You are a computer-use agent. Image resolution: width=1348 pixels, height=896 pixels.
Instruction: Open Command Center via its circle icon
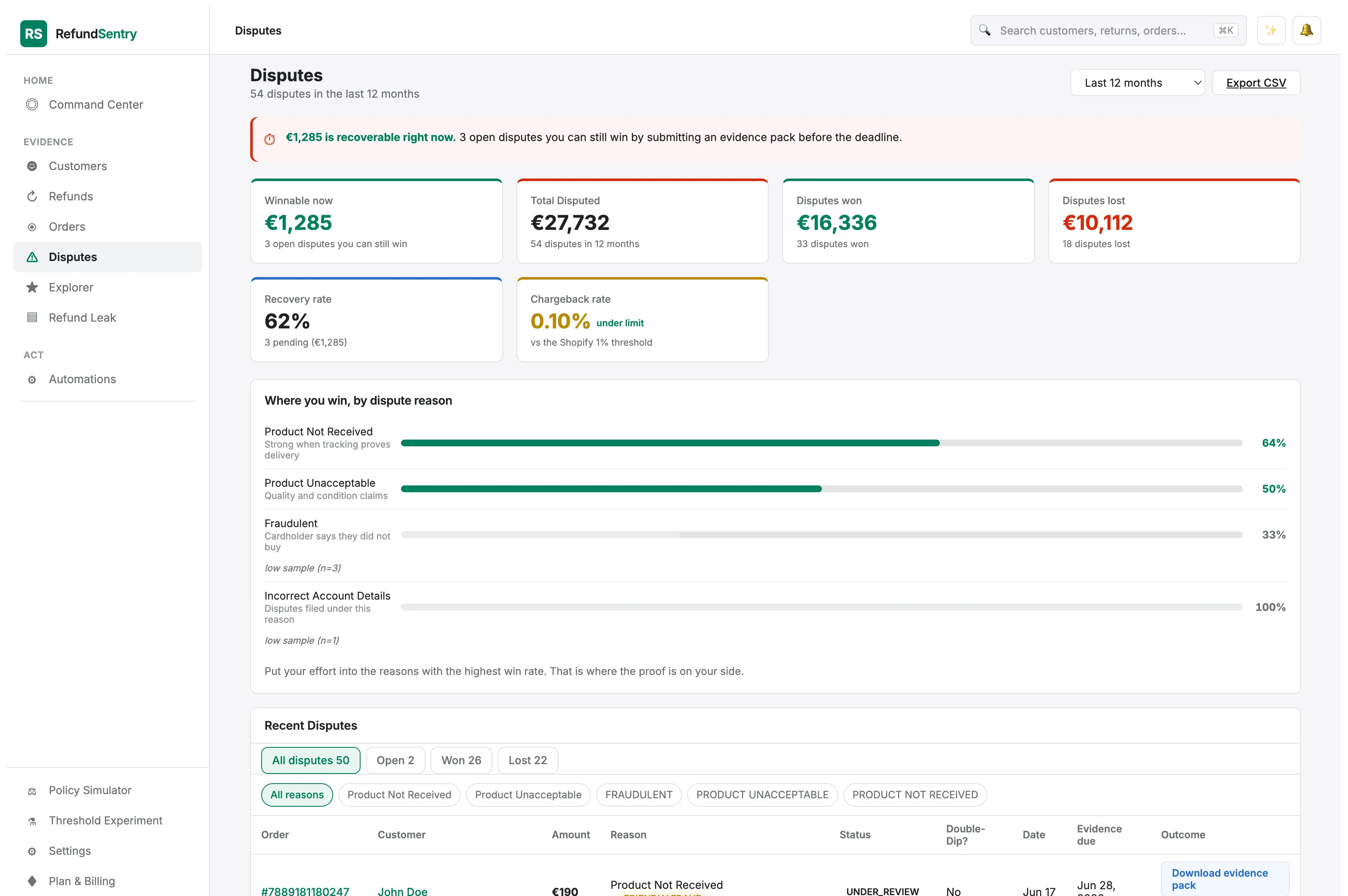coord(32,104)
